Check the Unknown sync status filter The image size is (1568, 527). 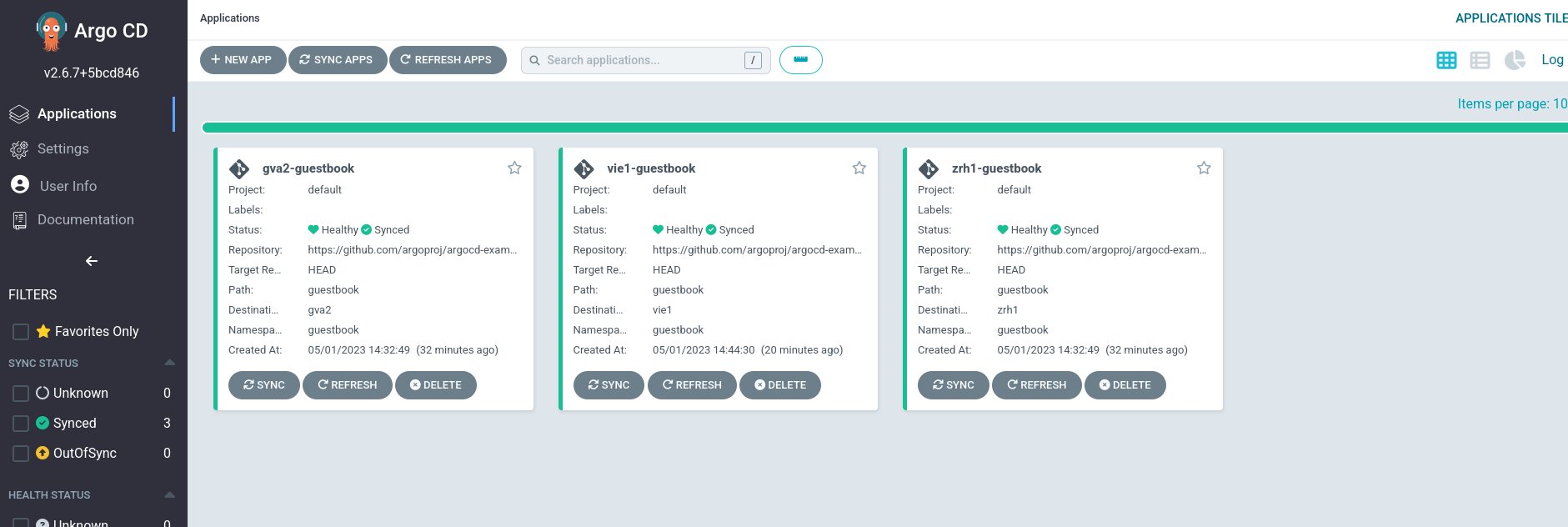click(x=21, y=394)
